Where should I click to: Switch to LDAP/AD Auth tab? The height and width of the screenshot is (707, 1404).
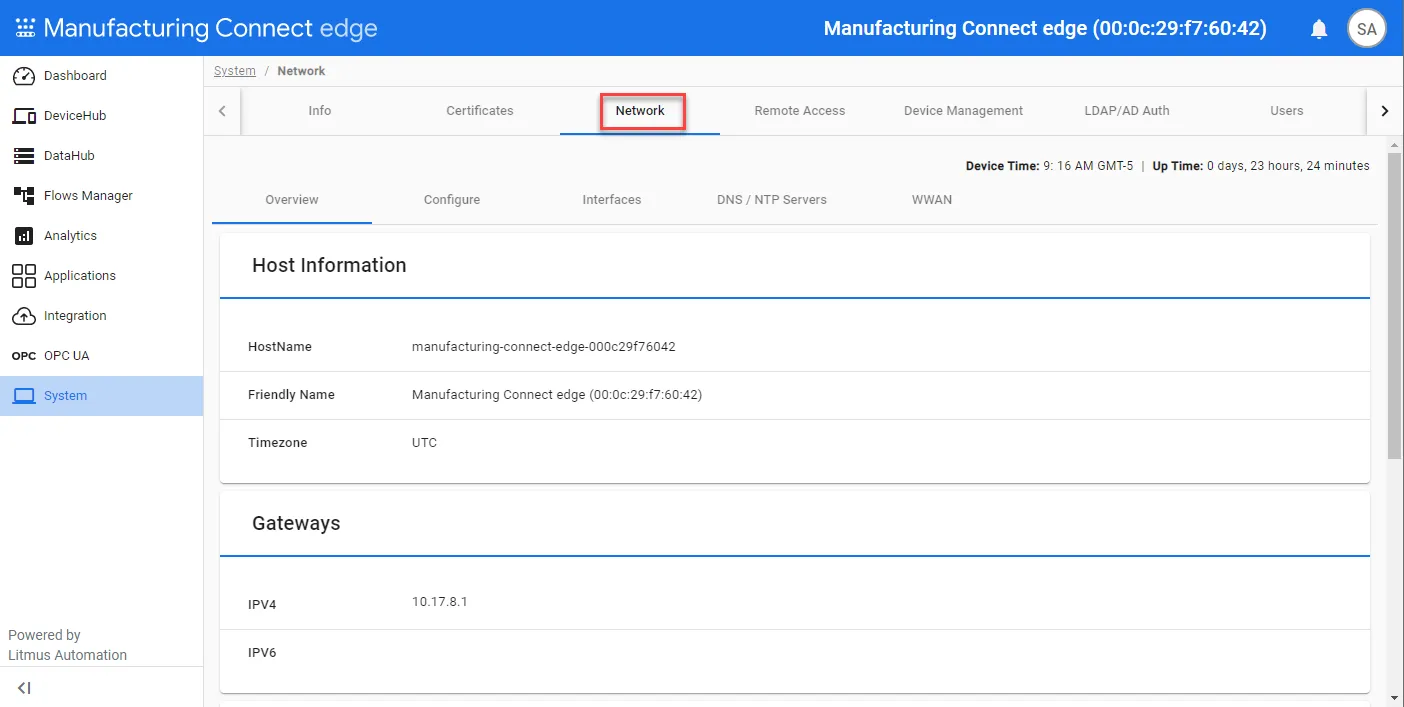click(1127, 111)
